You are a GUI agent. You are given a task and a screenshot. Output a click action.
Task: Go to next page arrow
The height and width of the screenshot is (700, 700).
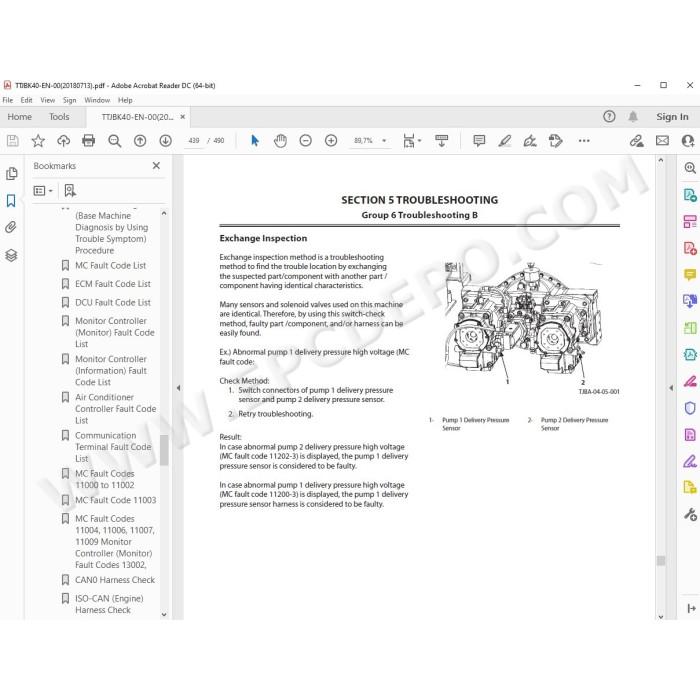pos(166,141)
